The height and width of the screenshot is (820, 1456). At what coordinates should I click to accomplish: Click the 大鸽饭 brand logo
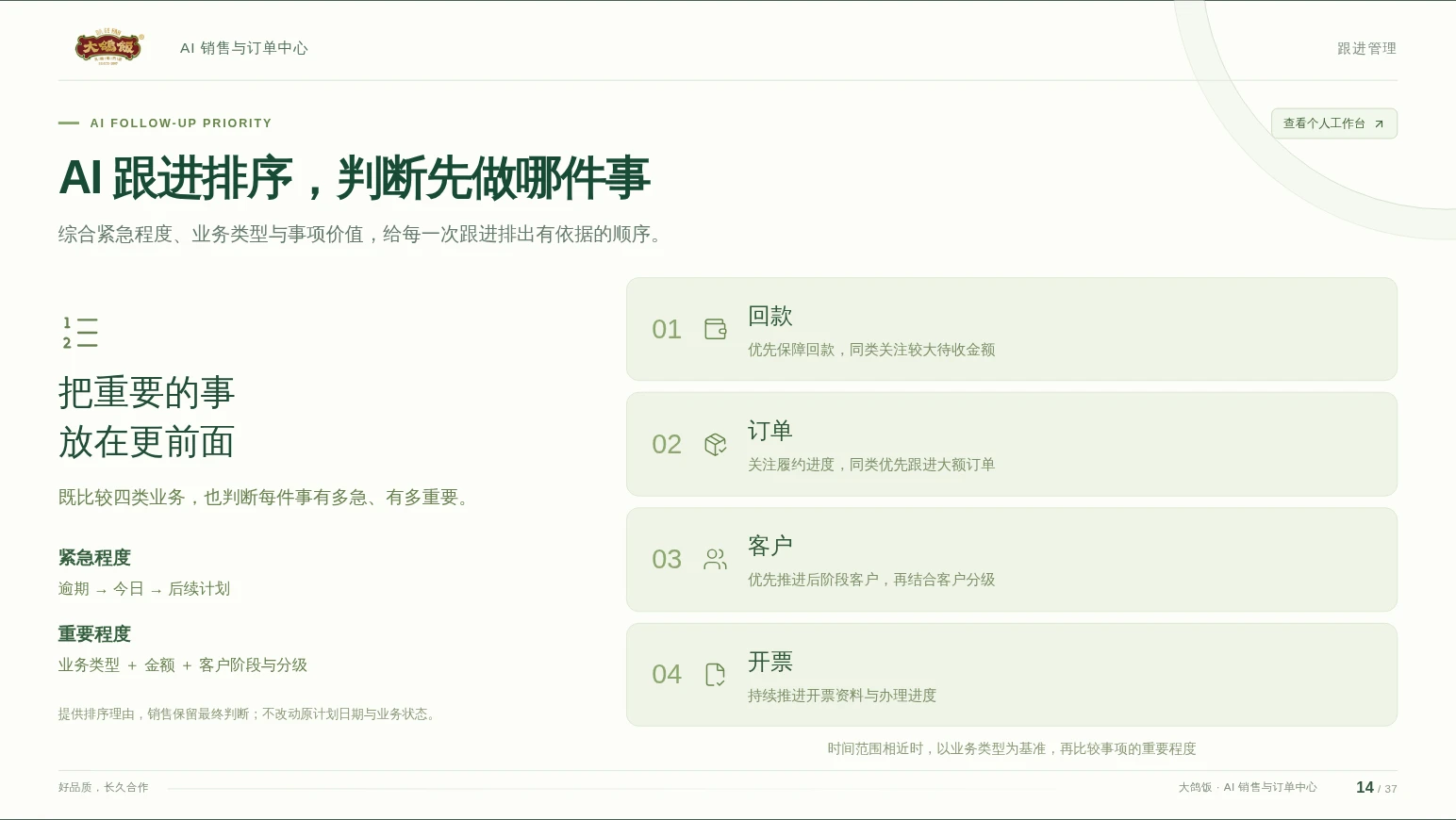pyautogui.click(x=109, y=47)
